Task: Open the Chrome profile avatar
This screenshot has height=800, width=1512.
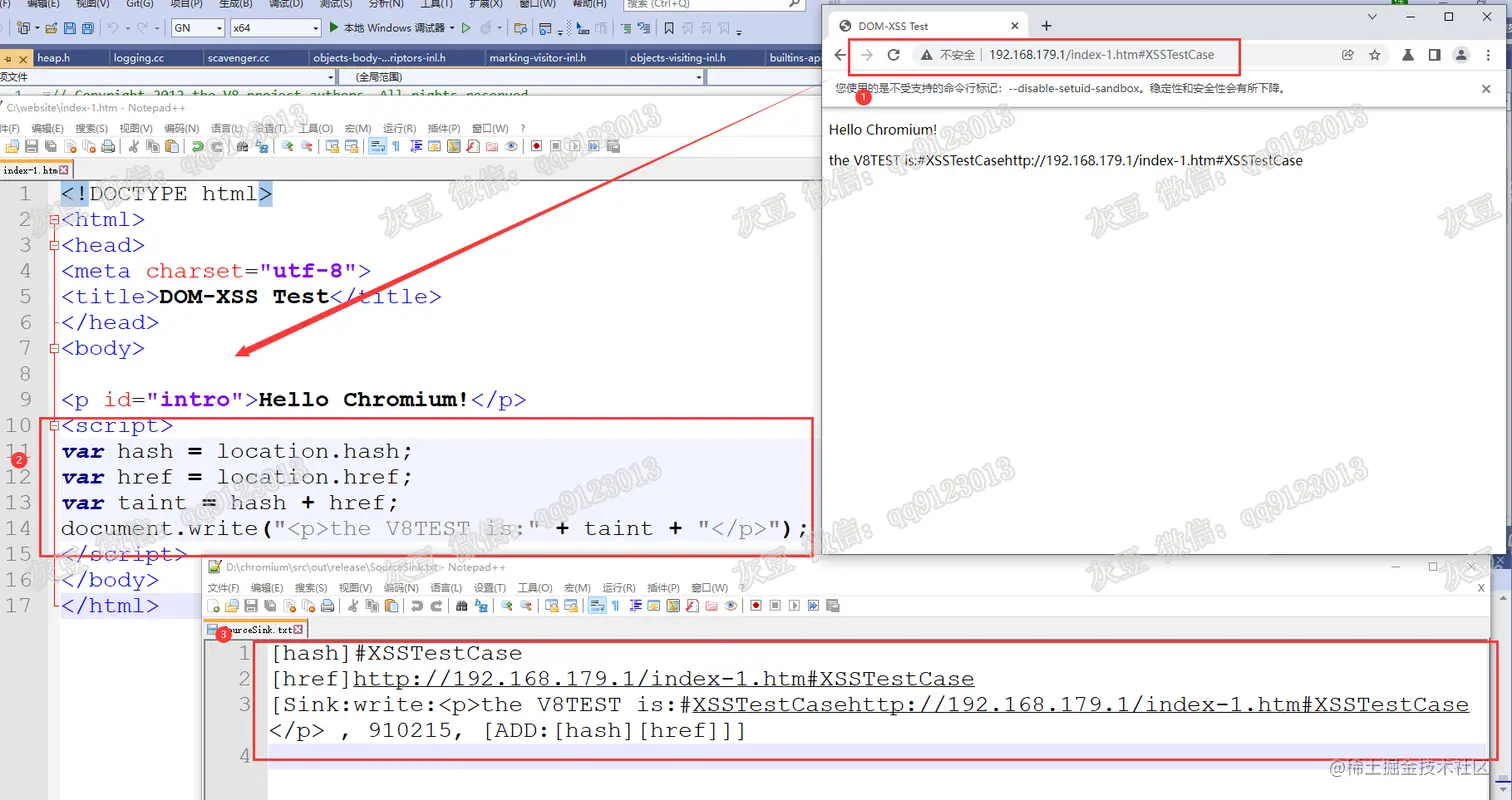Action: pos(1461,55)
